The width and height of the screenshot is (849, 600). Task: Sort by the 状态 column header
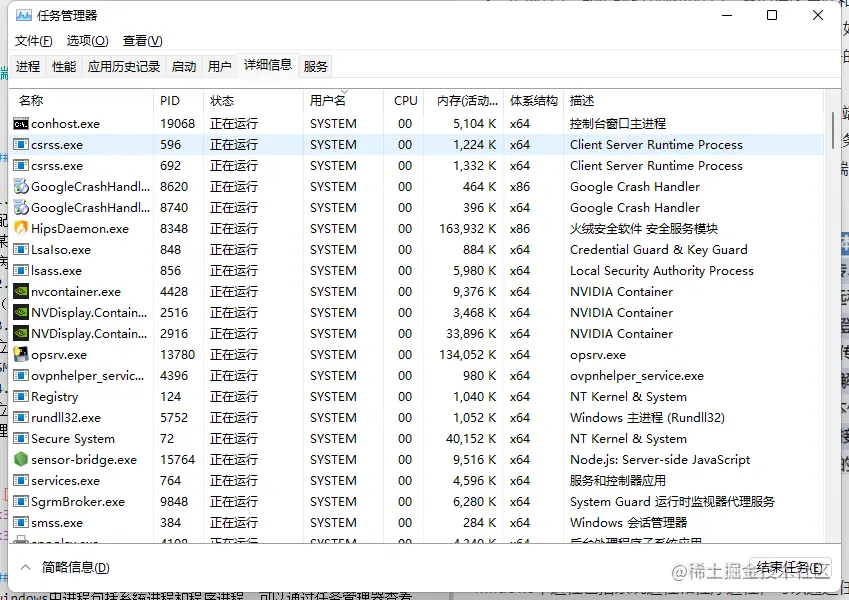pyautogui.click(x=254, y=101)
